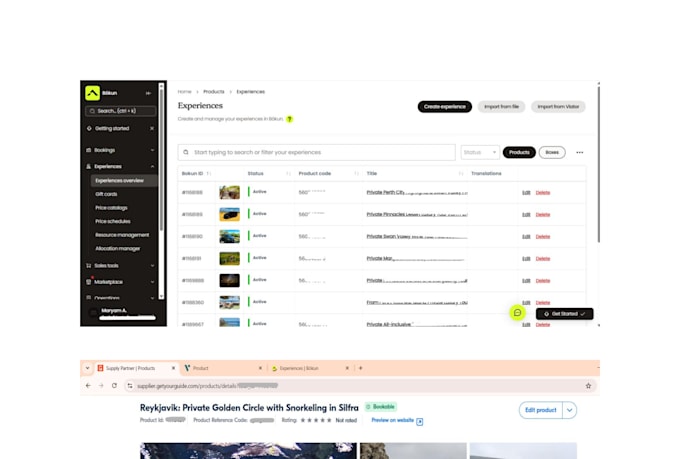This screenshot has height=459, width=680.
Task: Open the Status filter dropdown
Action: (x=480, y=152)
